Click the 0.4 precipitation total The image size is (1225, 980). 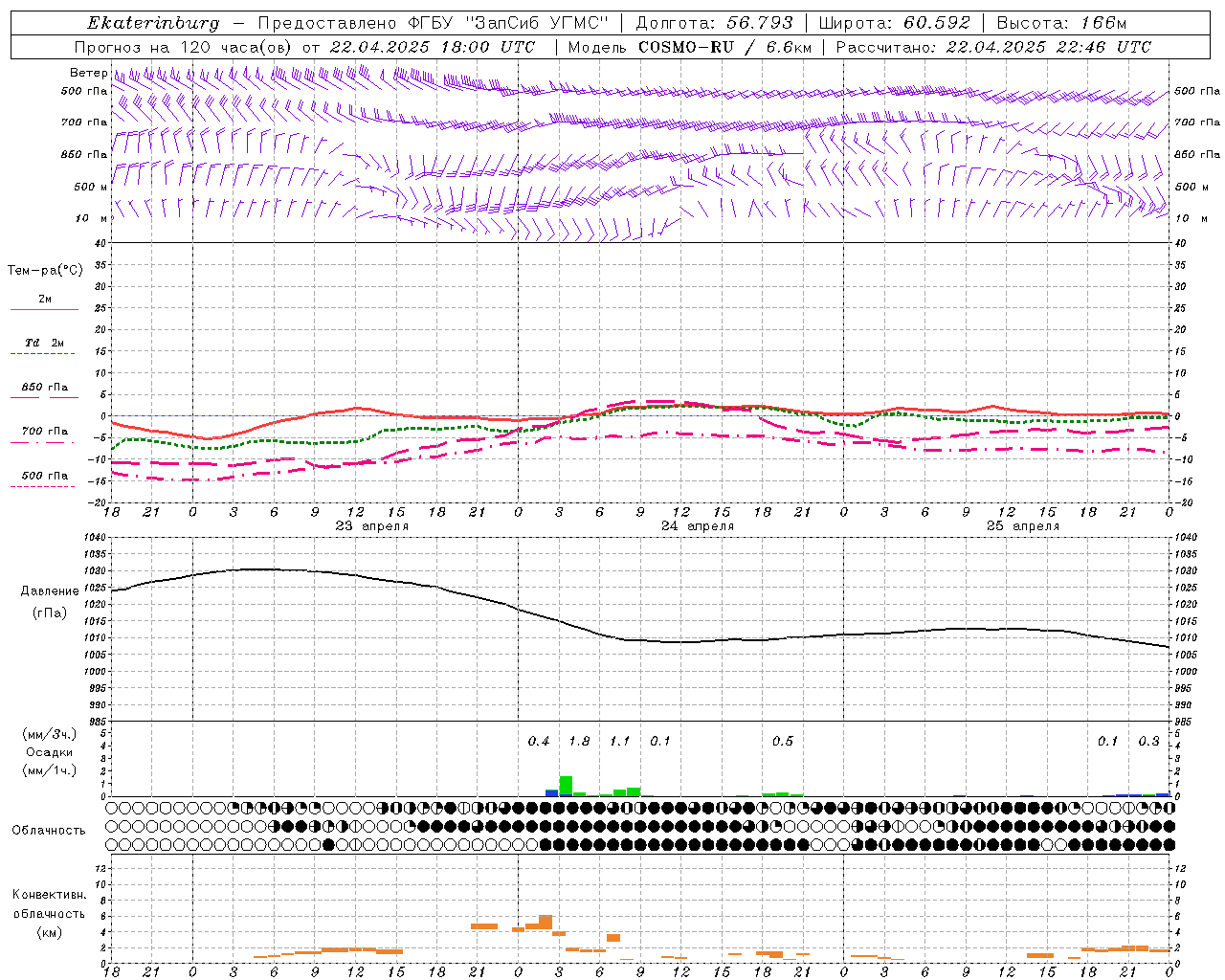click(539, 742)
